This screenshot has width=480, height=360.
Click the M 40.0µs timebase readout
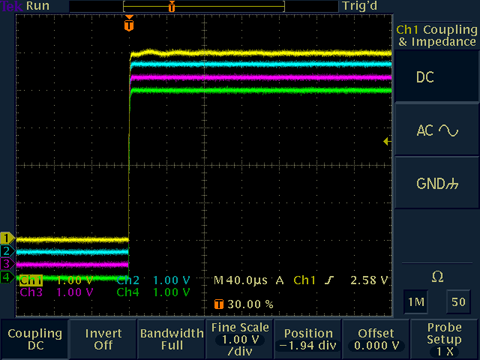240,280
